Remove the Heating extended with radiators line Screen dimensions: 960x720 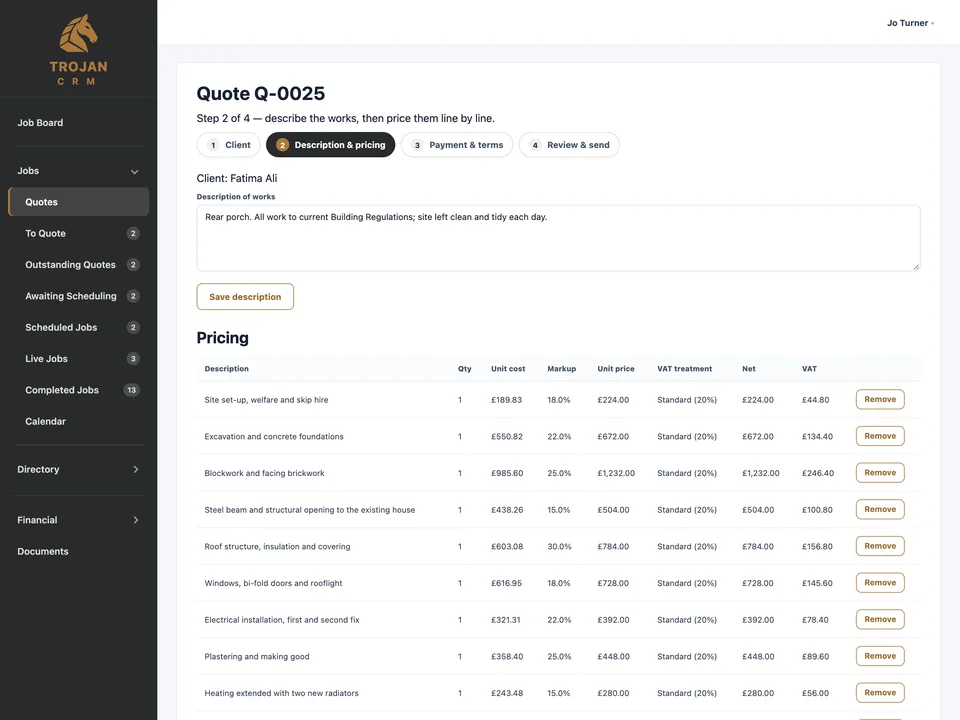880,693
